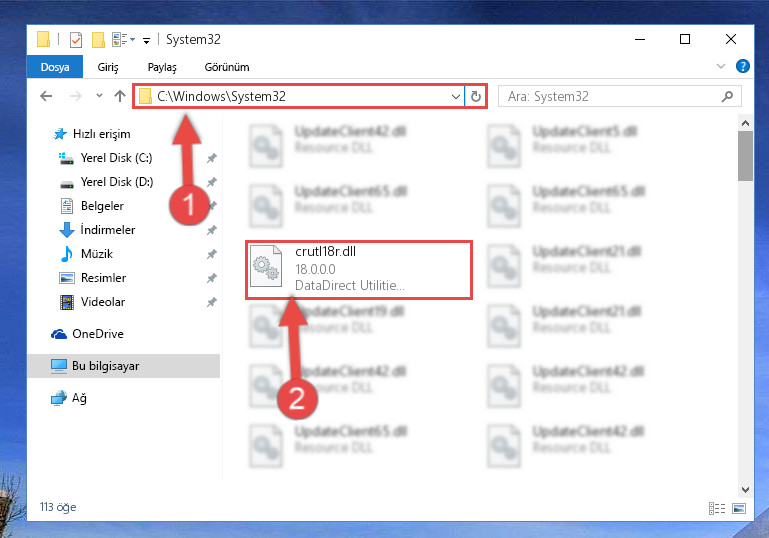Open Videolar in the sidebar
This screenshot has height=538, width=769.
103,302
